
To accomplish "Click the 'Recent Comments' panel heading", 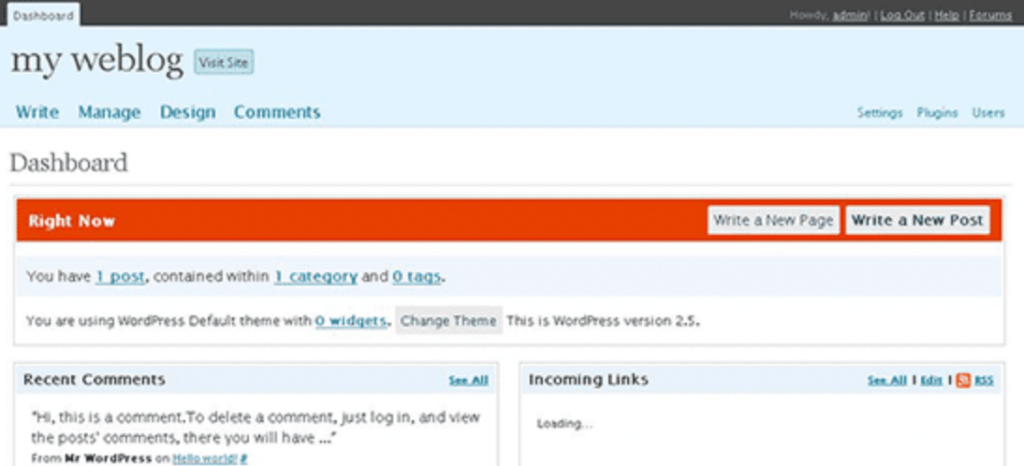I will [94, 380].
